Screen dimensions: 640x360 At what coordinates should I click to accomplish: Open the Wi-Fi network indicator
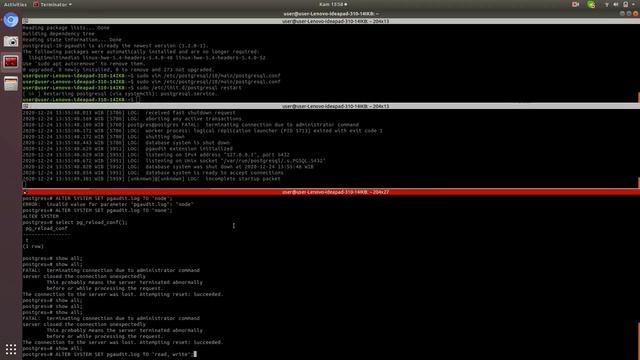(x=607, y=4)
